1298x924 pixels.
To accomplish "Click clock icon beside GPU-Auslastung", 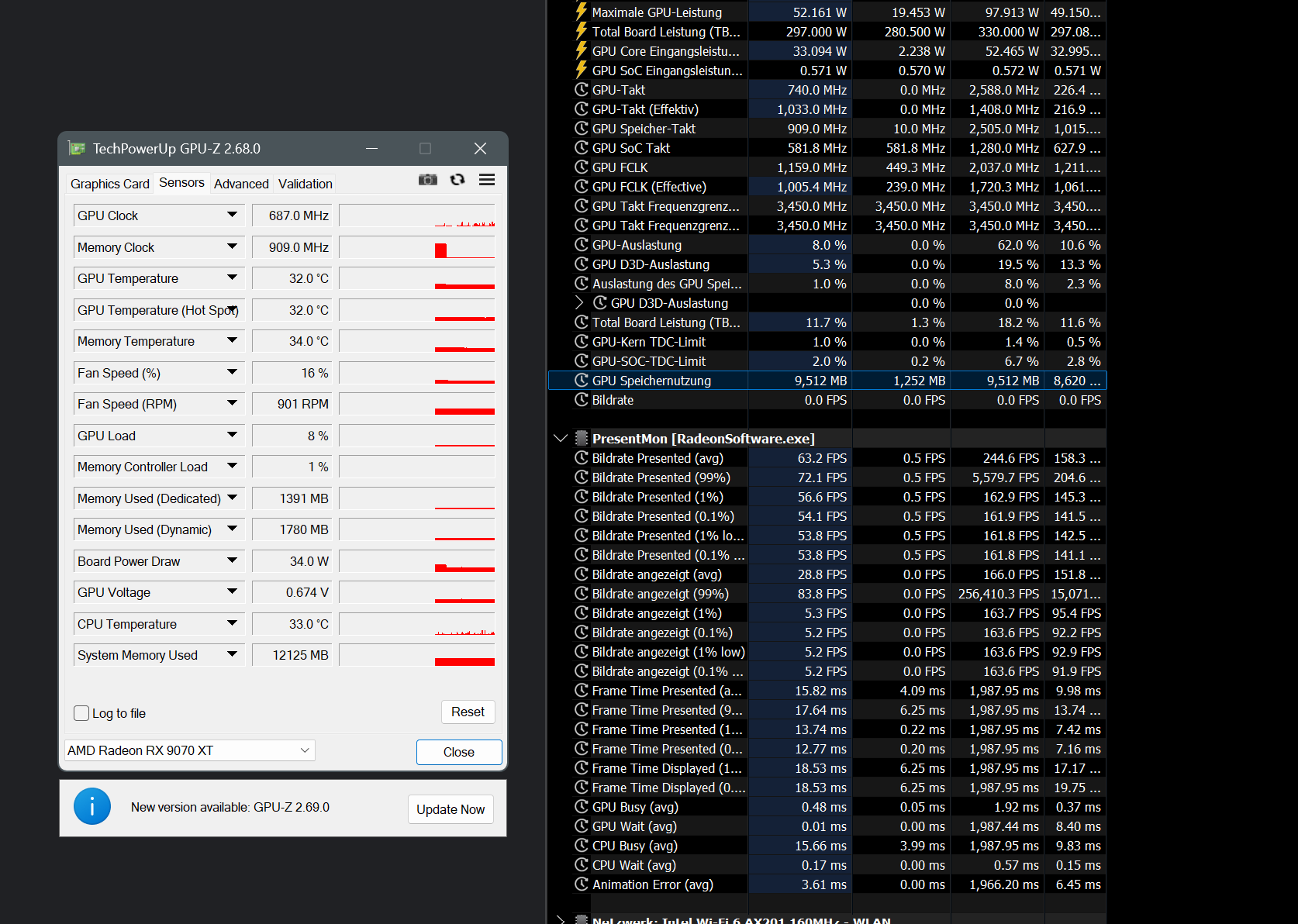I will (582, 244).
